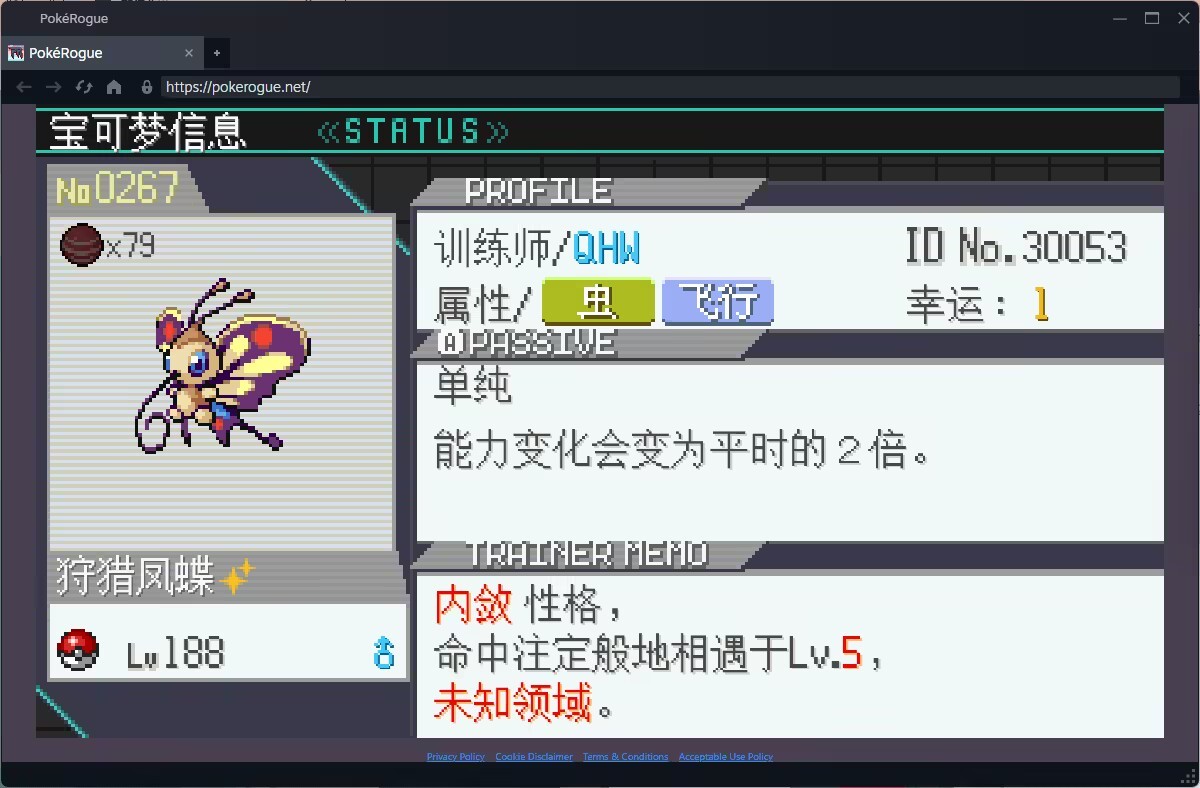This screenshot has height=788, width=1200.
Task: Click the shiny sparkle star icon
Action: click(x=237, y=576)
